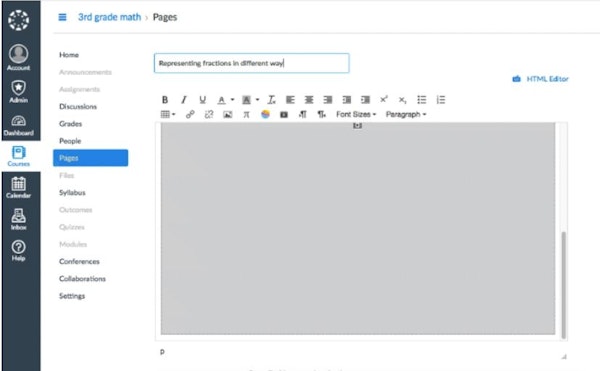The width and height of the screenshot is (600, 371).
Task: Open Announcements in course menu
Action: point(85,72)
